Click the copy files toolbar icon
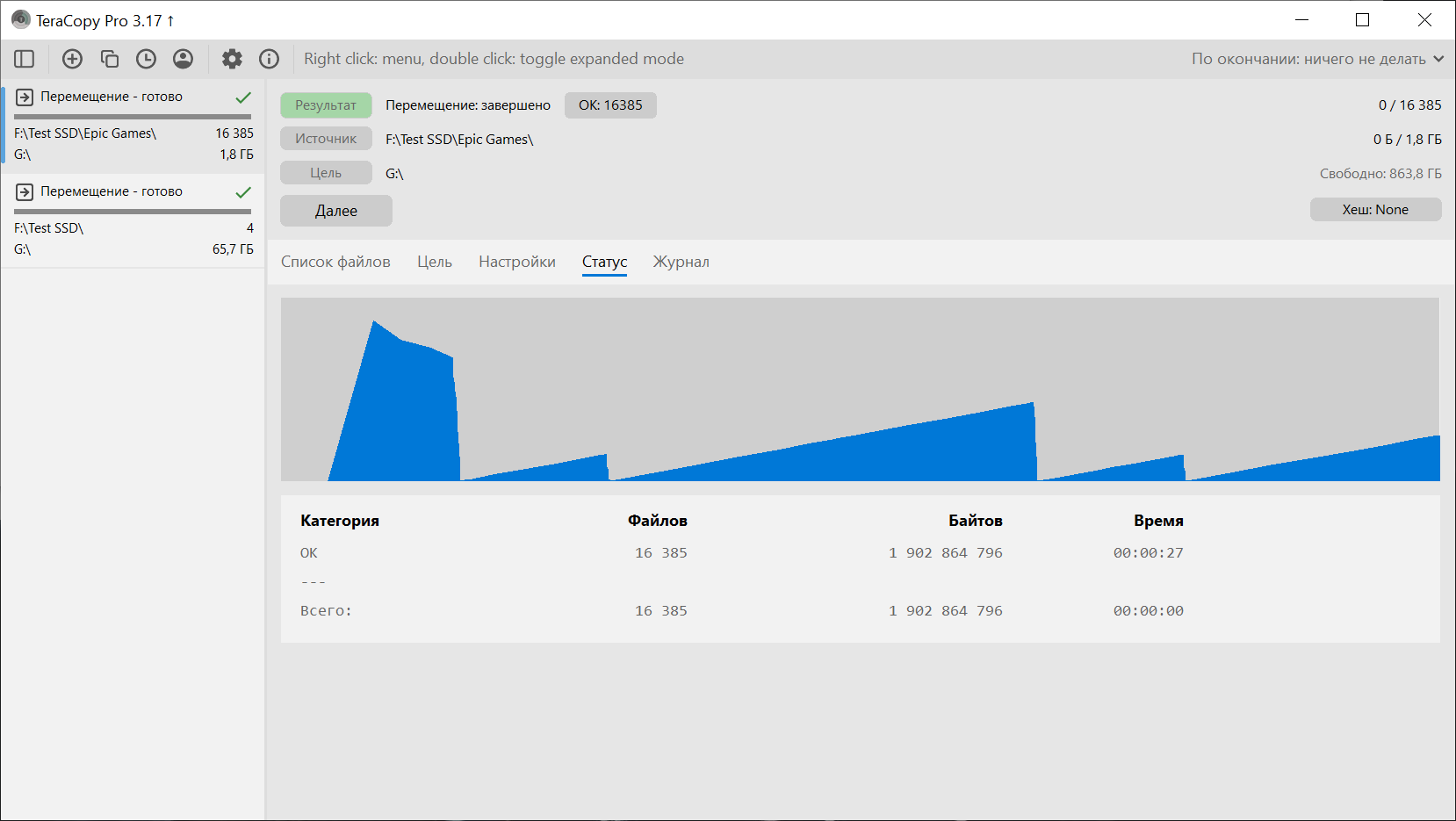Screen dimensions: 1456x821 (x=109, y=59)
